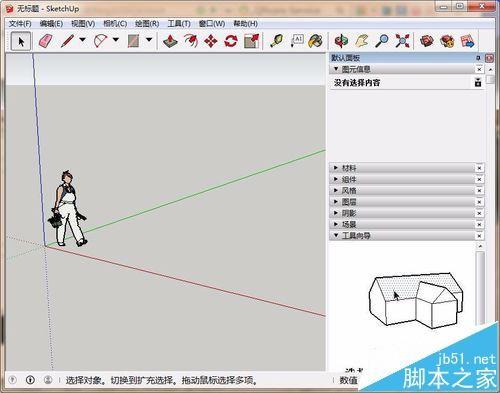Pick the Line pencil tool
The image size is (500, 393).
click(68, 41)
